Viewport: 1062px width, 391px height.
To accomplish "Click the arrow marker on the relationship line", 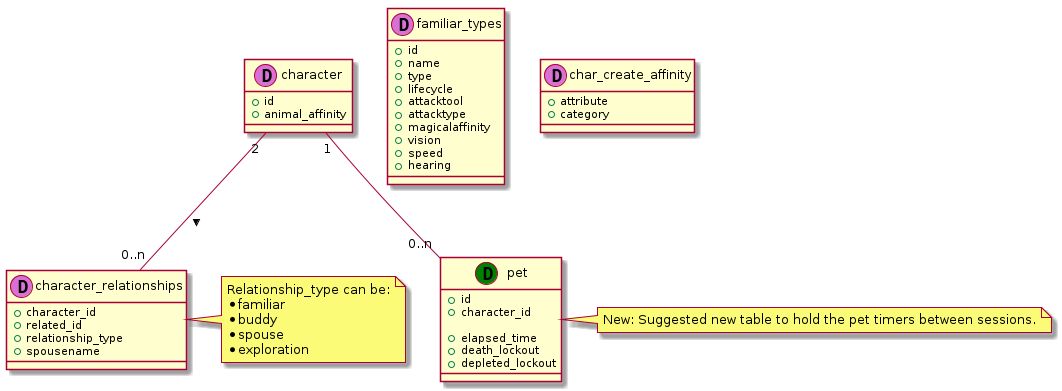I will pyautogui.click(x=196, y=222).
